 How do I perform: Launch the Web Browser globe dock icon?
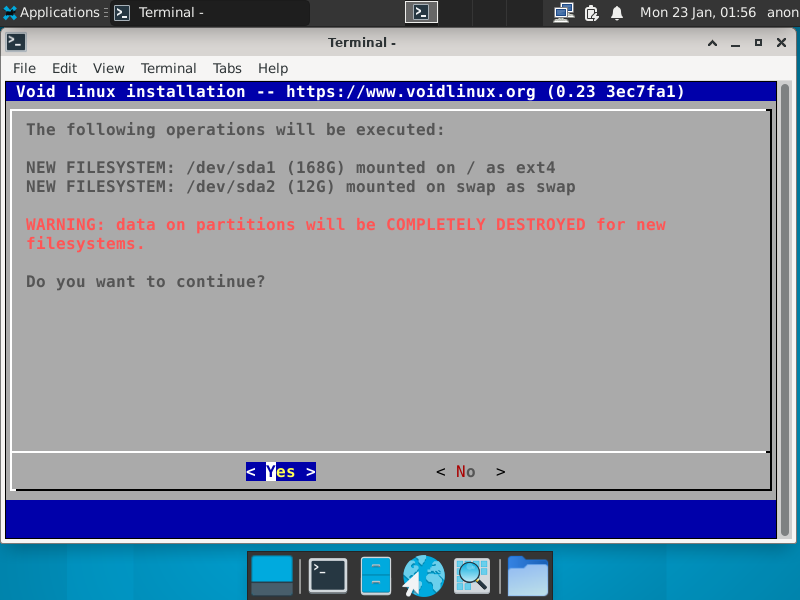coord(423,576)
